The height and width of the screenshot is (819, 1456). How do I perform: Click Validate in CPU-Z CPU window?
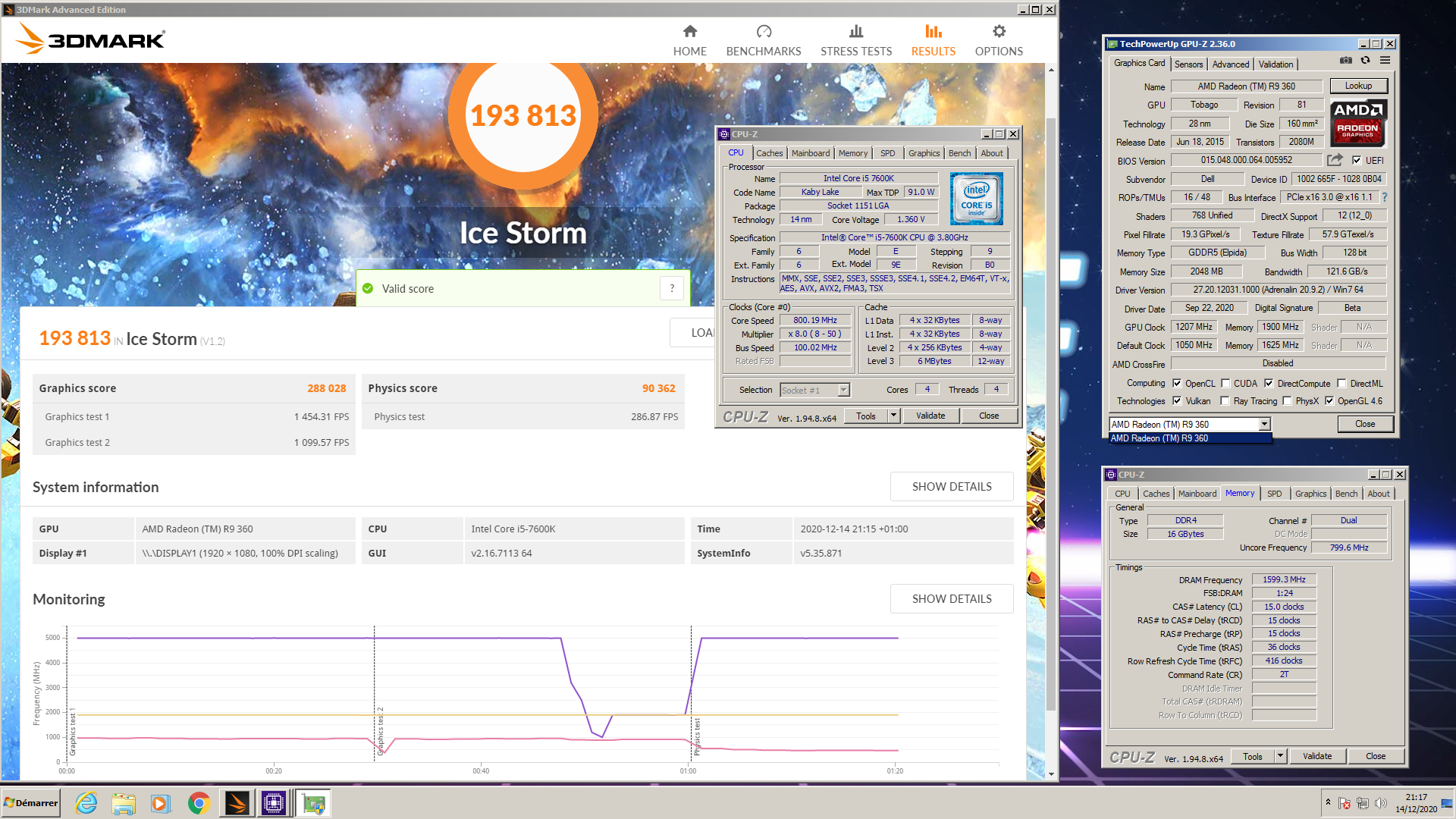click(x=930, y=416)
